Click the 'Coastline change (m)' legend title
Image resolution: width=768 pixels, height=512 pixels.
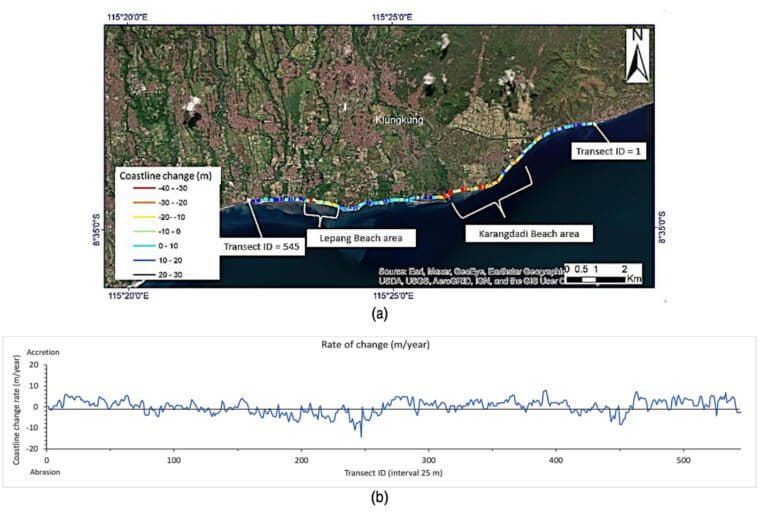pyautogui.click(x=166, y=175)
